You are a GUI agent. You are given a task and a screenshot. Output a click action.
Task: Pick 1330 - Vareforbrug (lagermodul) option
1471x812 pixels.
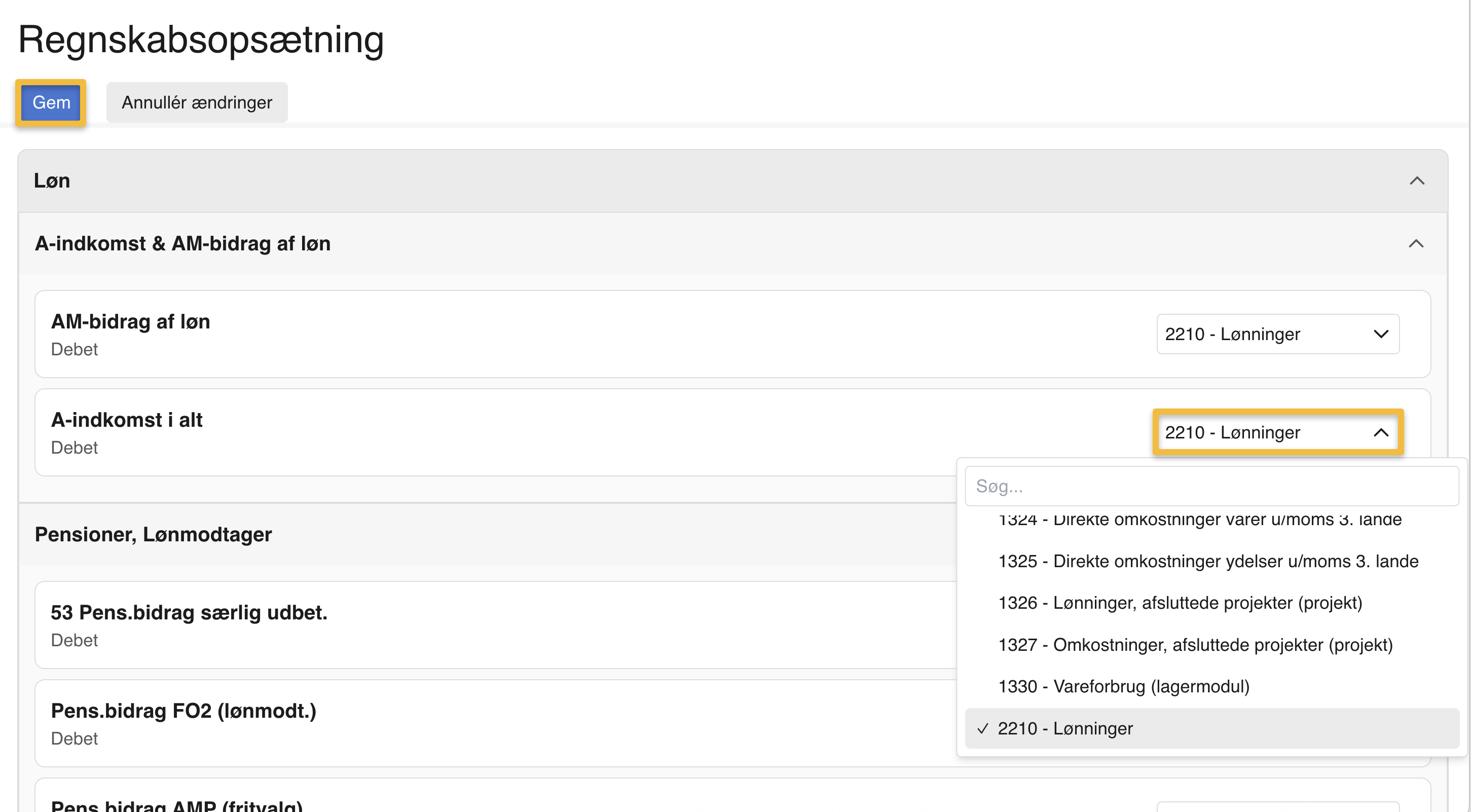1123,686
